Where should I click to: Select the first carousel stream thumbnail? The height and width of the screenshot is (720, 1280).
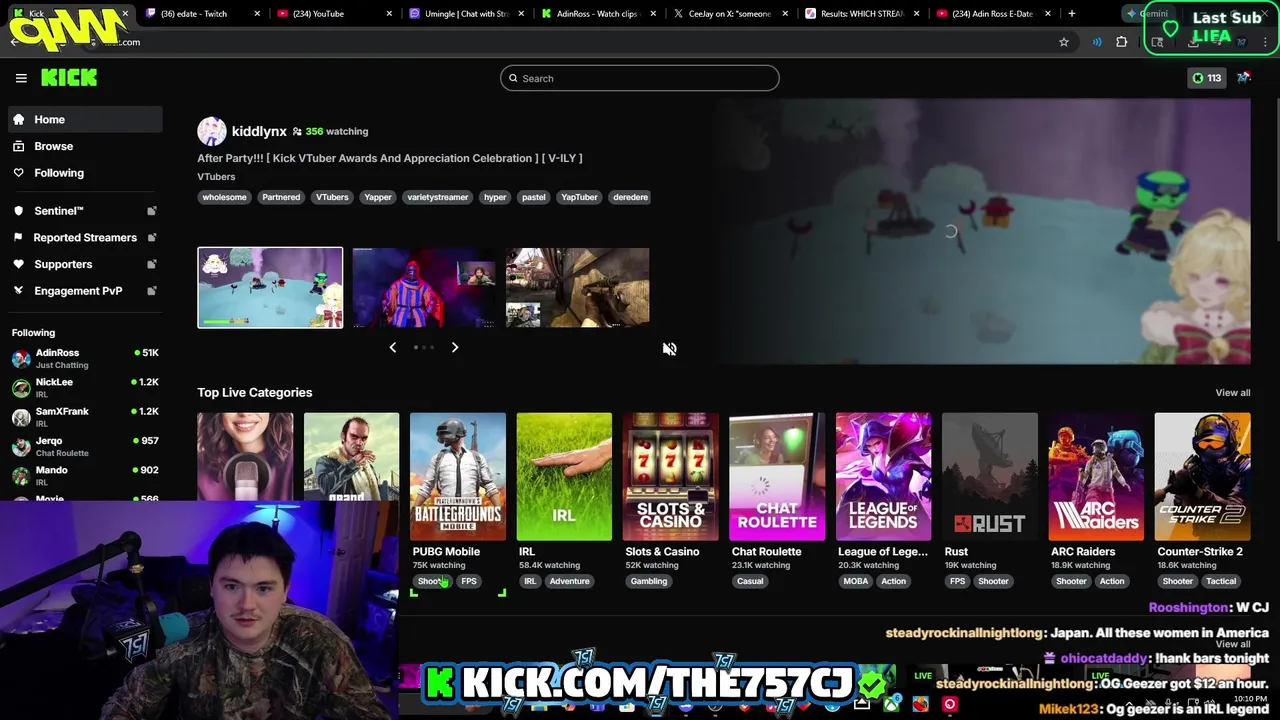pos(270,288)
